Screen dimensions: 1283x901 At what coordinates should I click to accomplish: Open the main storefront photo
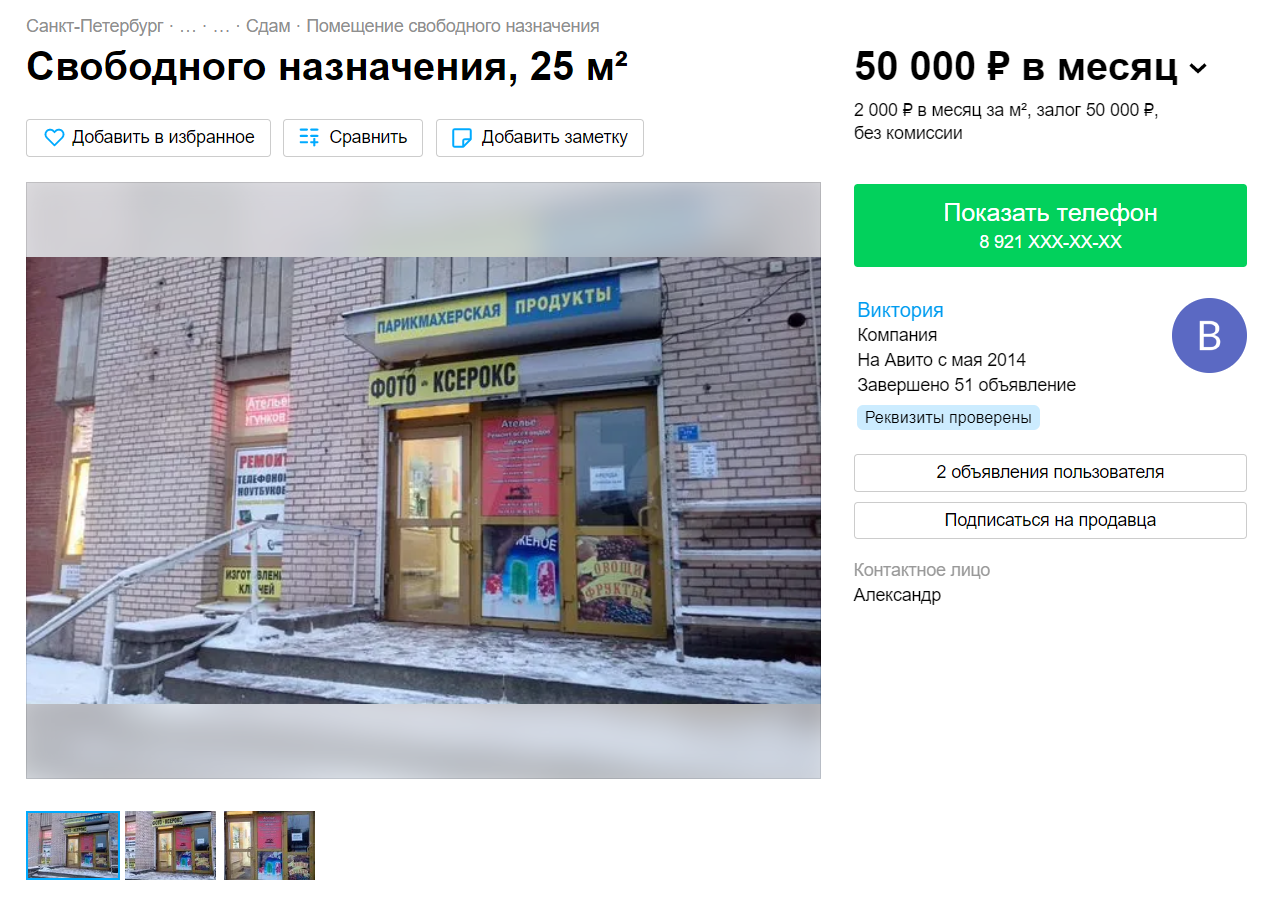(x=423, y=480)
